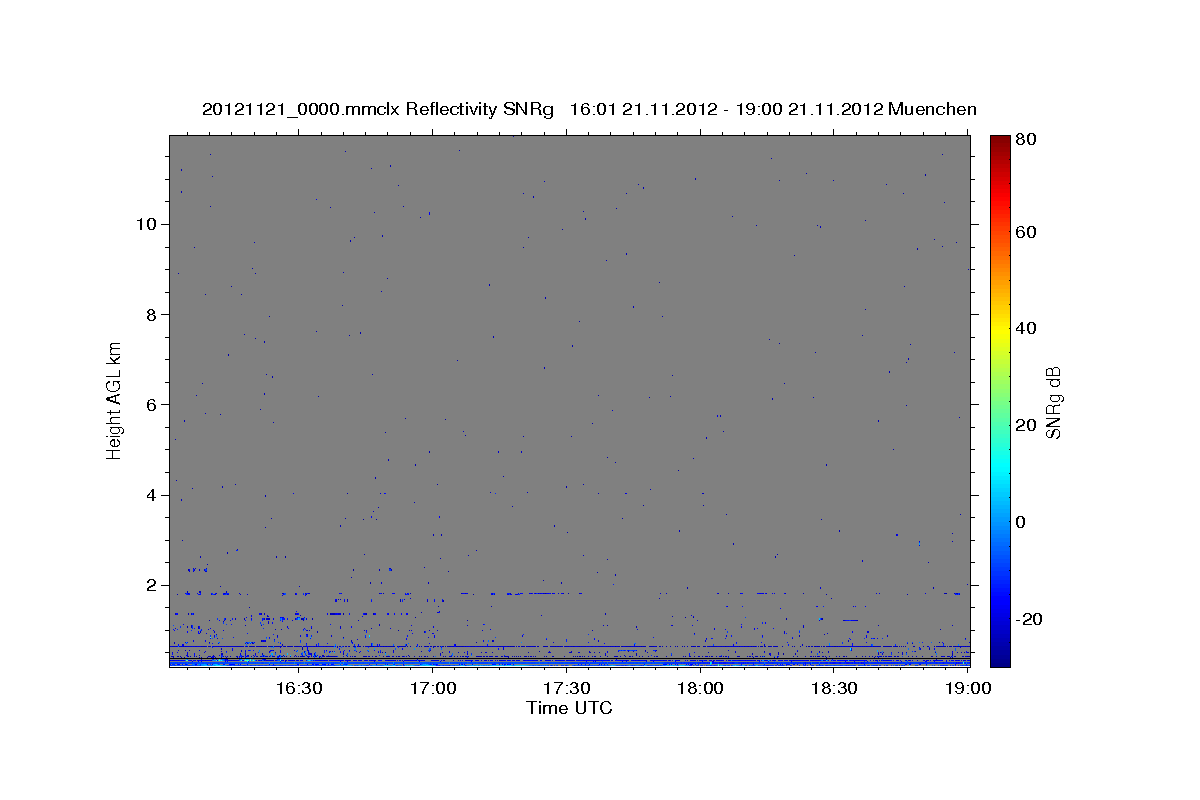1200x800 pixels.
Task: Click the colorbar value 60
Action: pos(1028,232)
